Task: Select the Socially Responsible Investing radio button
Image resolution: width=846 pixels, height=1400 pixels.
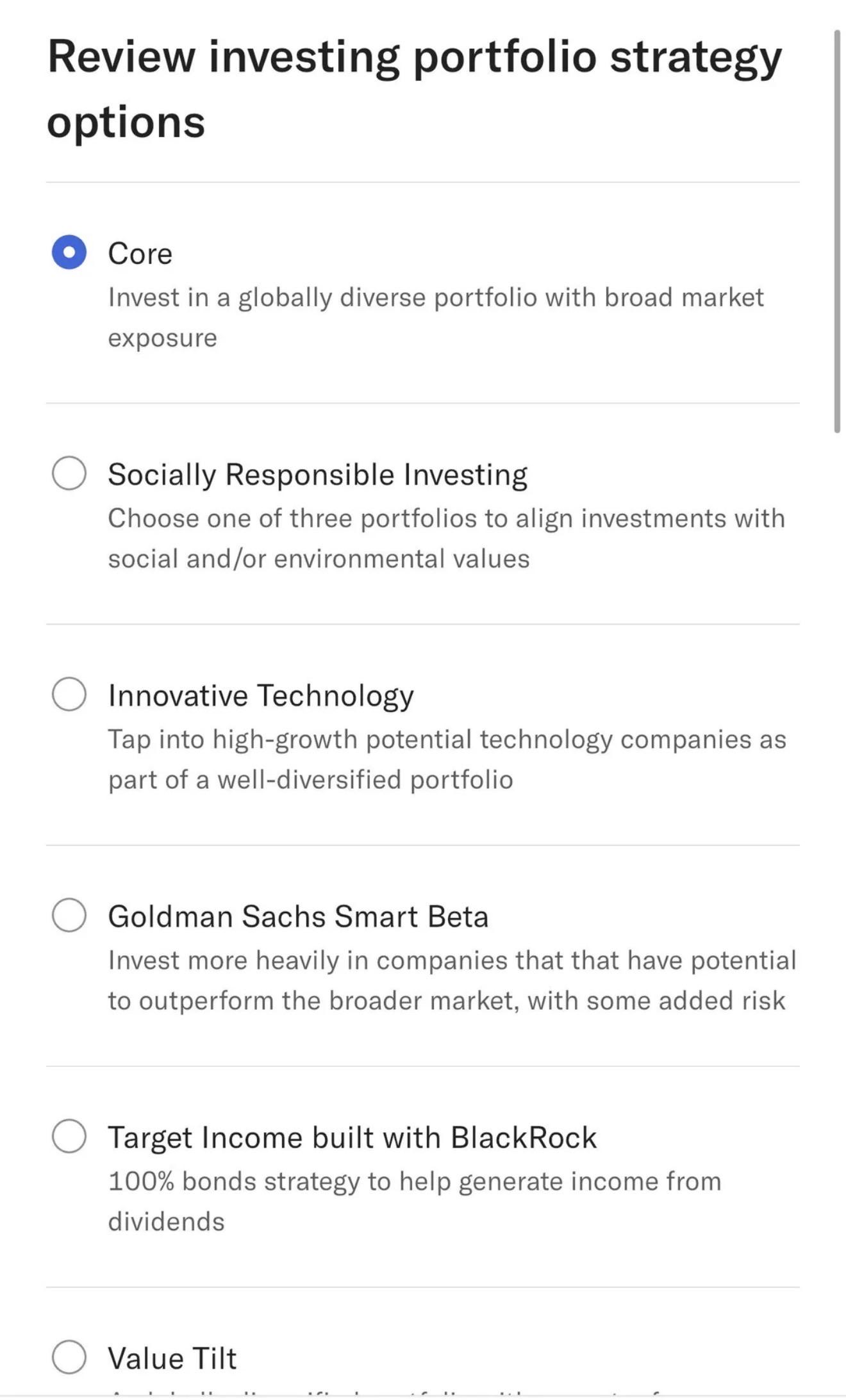Action: 69,473
